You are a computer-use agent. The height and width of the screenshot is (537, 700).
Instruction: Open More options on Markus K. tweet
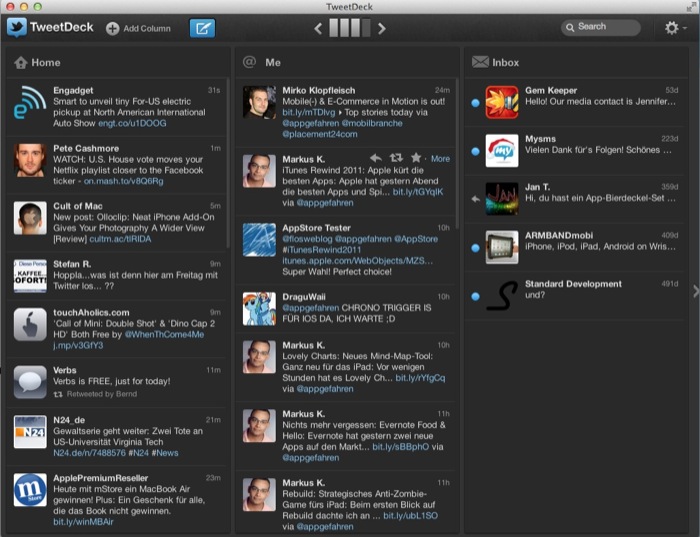click(x=440, y=158)
